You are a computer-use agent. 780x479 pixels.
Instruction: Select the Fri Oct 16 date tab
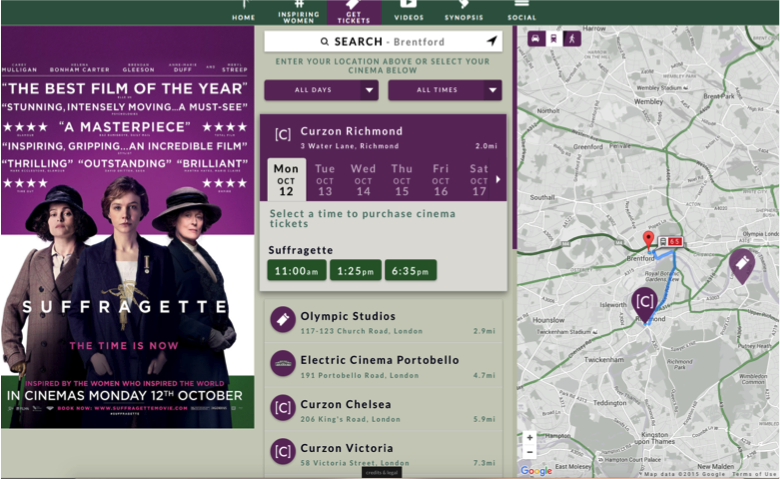440,180
